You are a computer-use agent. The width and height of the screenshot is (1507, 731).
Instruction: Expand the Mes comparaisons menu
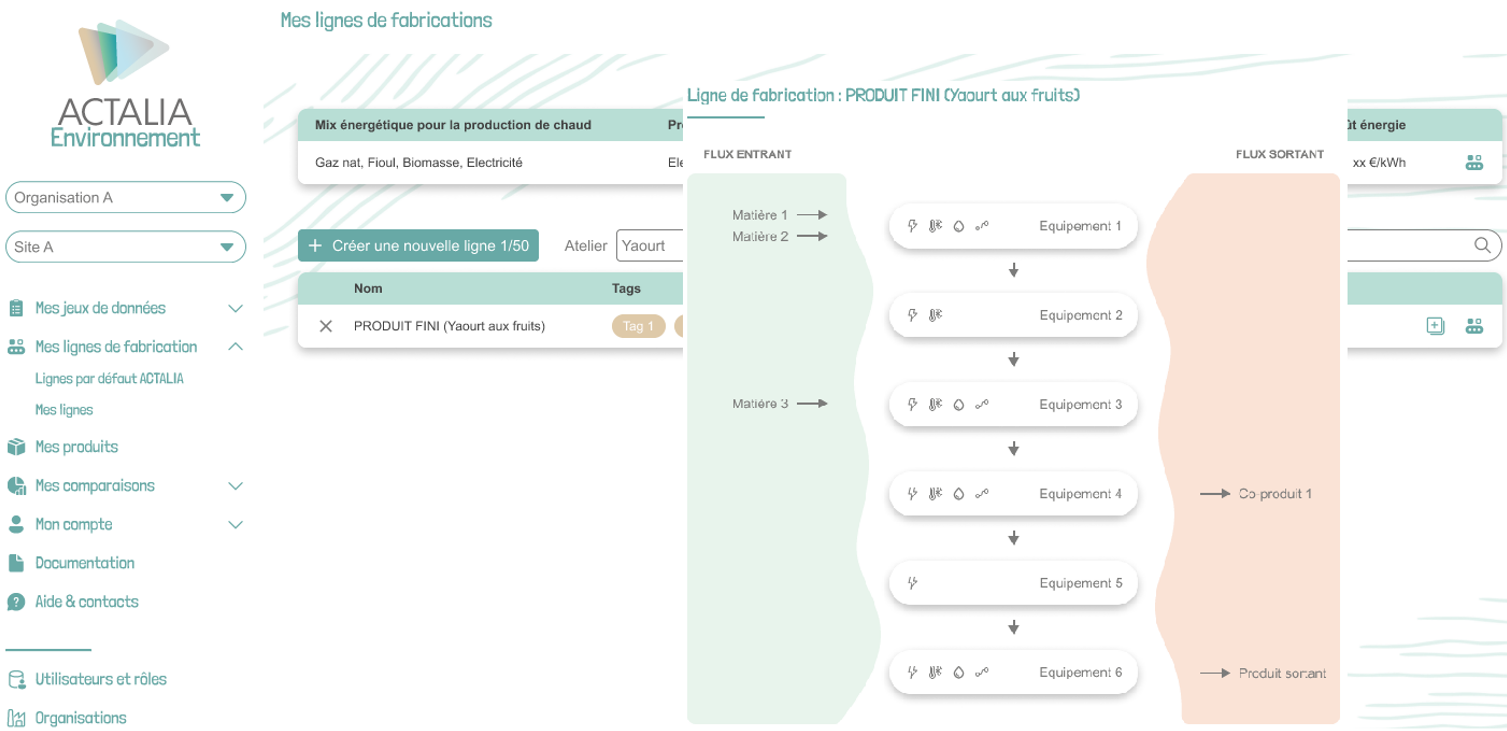pyautogui.click(x=235, y=486)
